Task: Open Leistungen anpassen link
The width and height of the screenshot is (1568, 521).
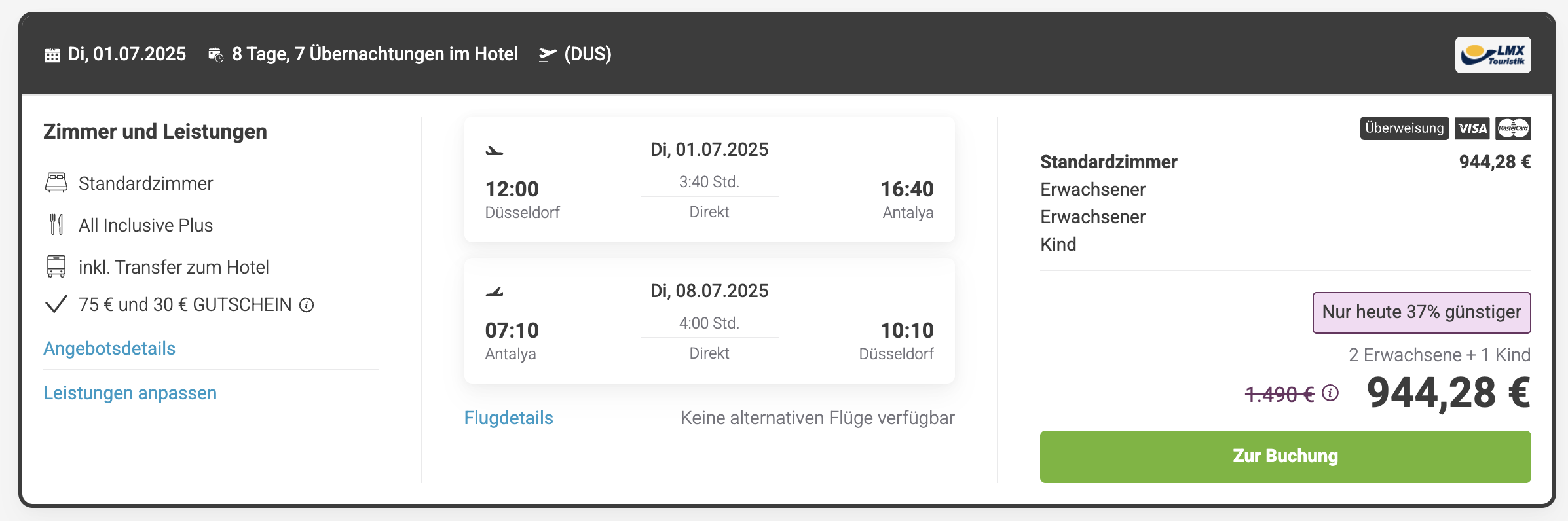Action: [130, 393]
